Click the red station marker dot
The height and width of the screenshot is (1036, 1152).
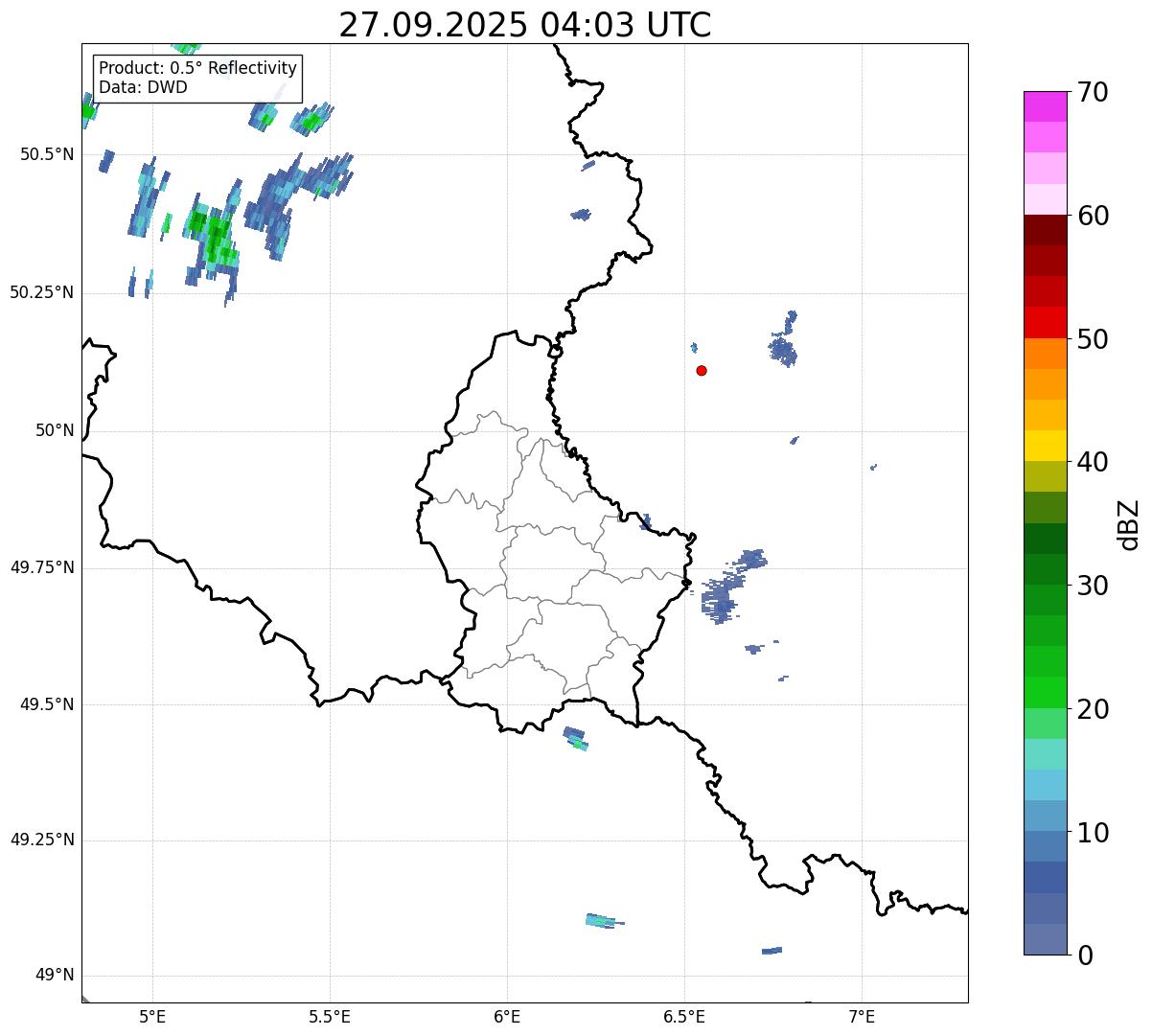point(702,370)
